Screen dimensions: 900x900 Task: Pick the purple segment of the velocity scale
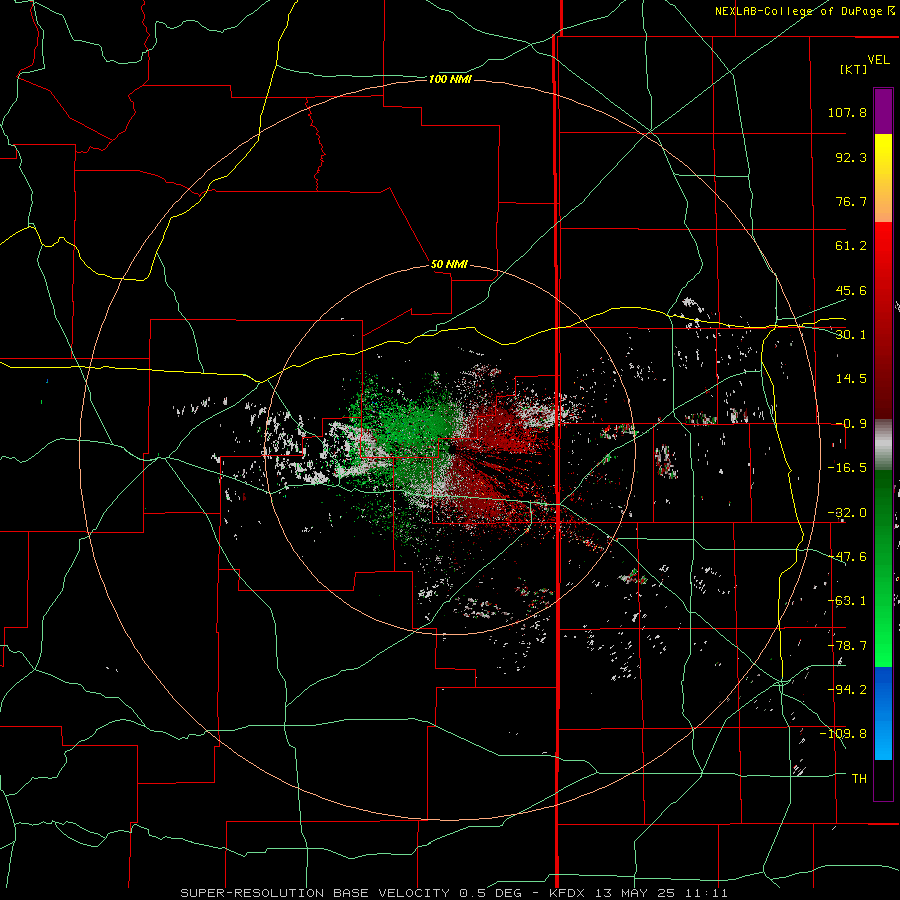pyautogui.click(x=883, y=112)
